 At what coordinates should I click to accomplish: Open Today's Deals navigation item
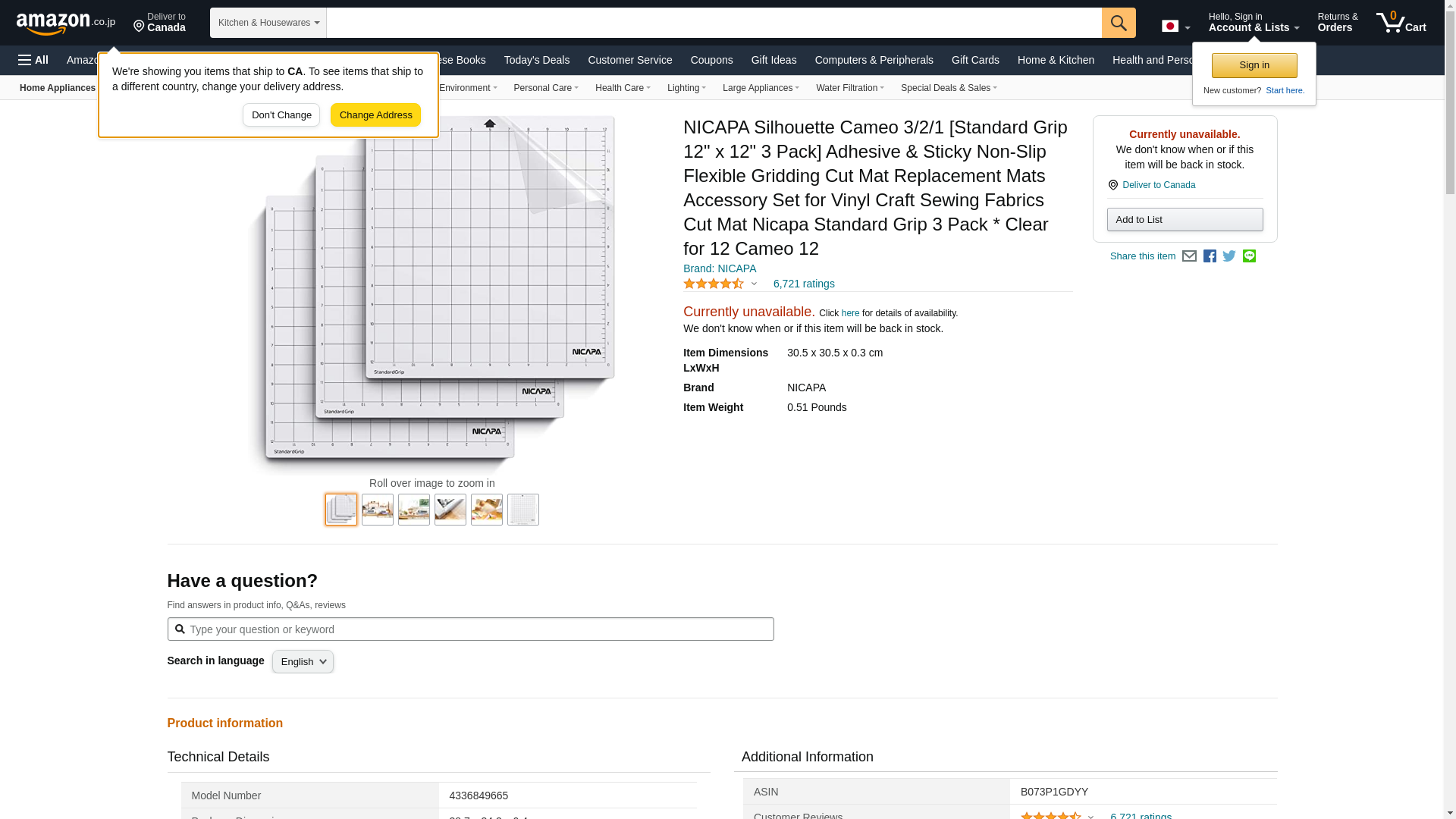click(536, 60)
